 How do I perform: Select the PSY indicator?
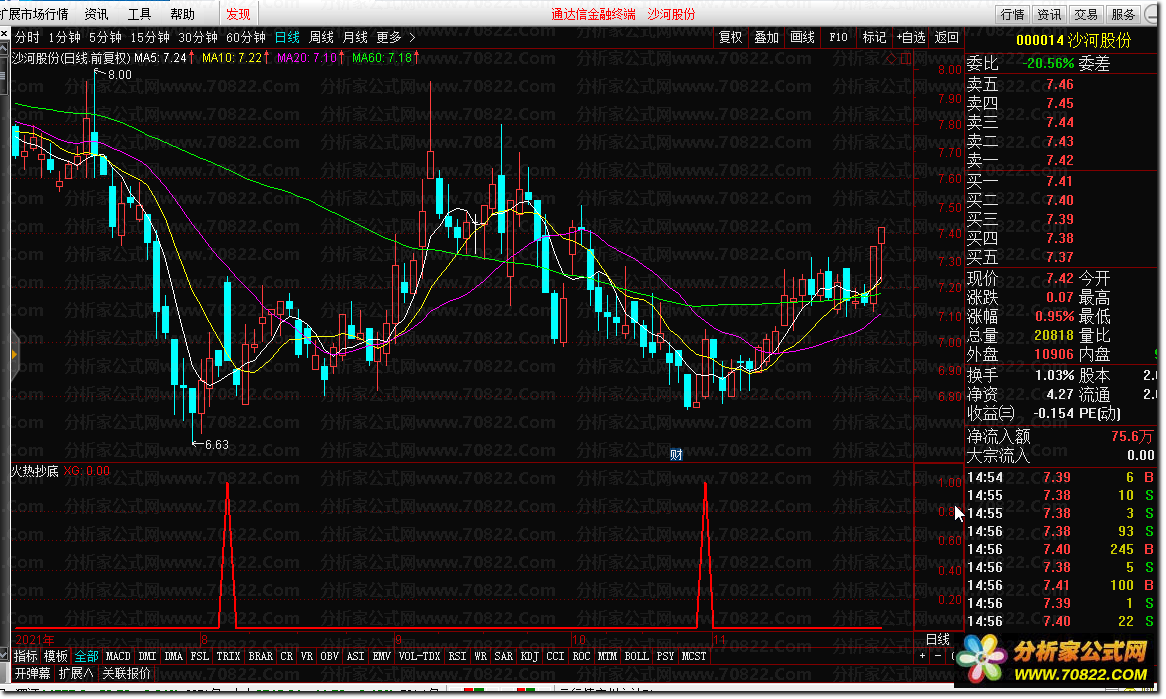pyautogui.click(x=665, y=656)
